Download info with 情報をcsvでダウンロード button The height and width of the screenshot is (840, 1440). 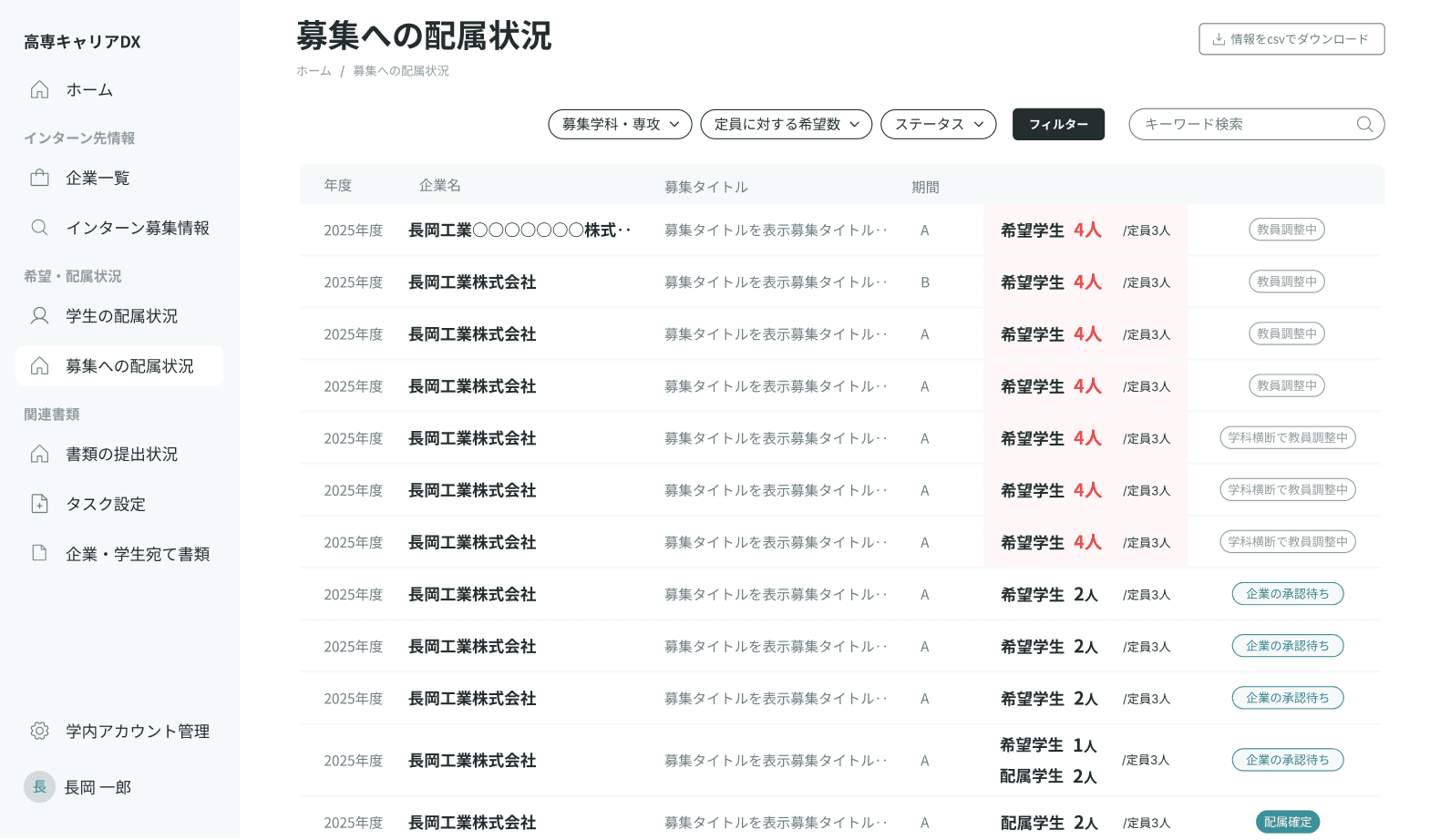1291,39
